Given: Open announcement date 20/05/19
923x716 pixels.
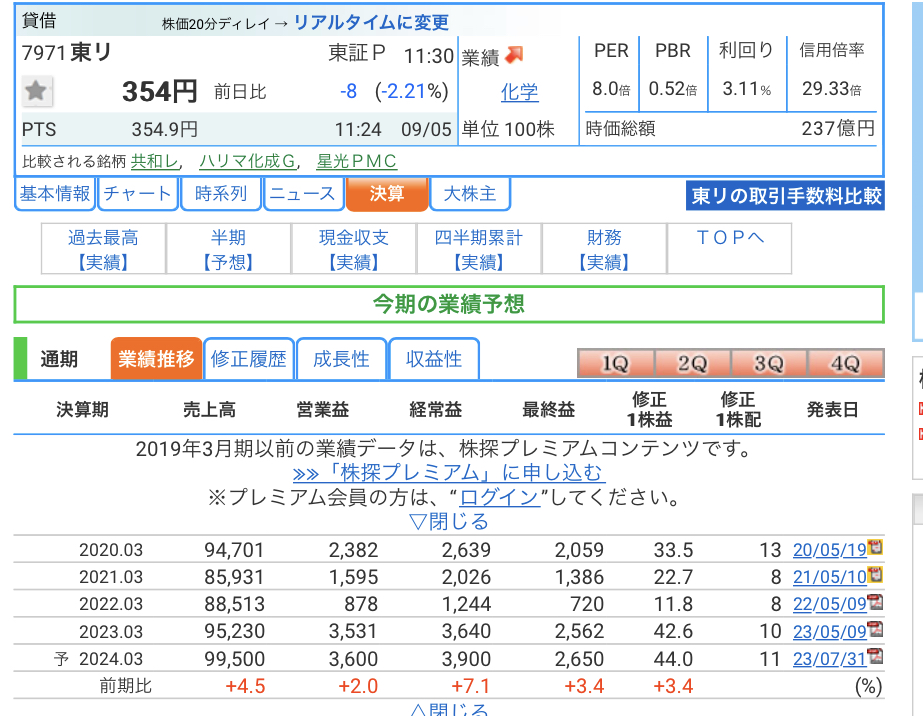Looking at the screenshot, I should [829, 550].
